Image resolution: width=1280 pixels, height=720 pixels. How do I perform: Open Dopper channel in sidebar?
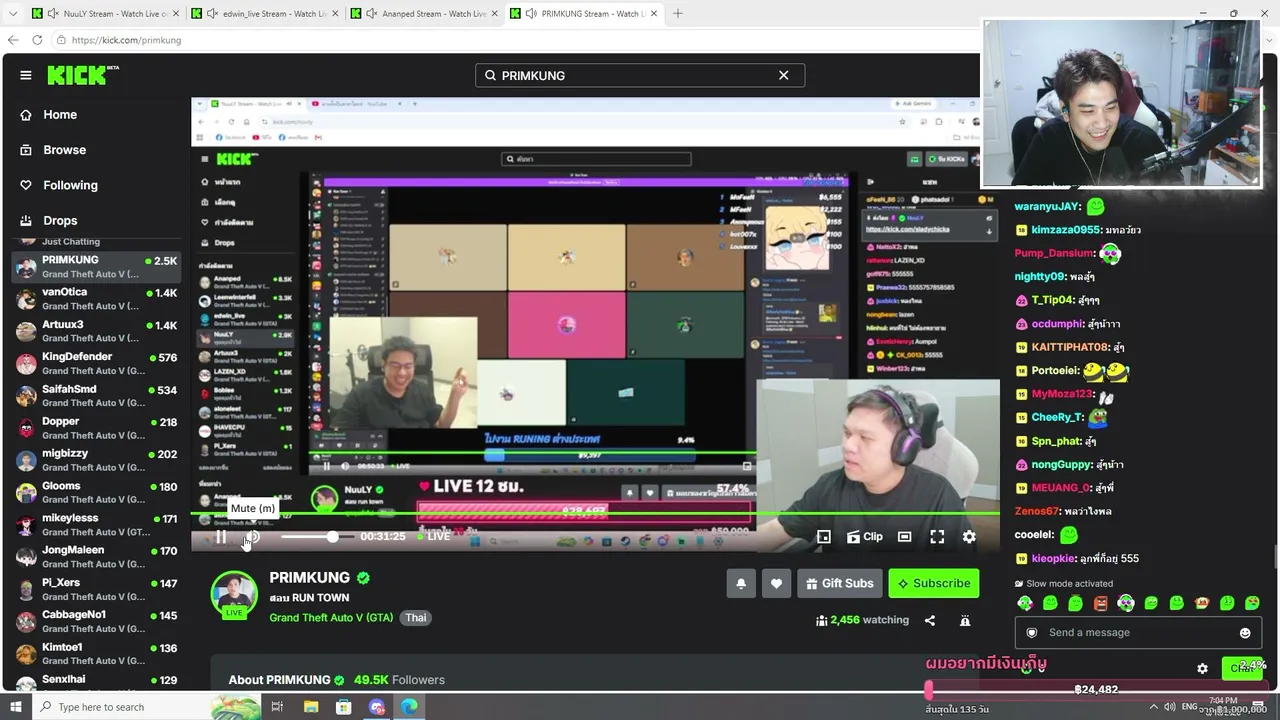(96, 428)
